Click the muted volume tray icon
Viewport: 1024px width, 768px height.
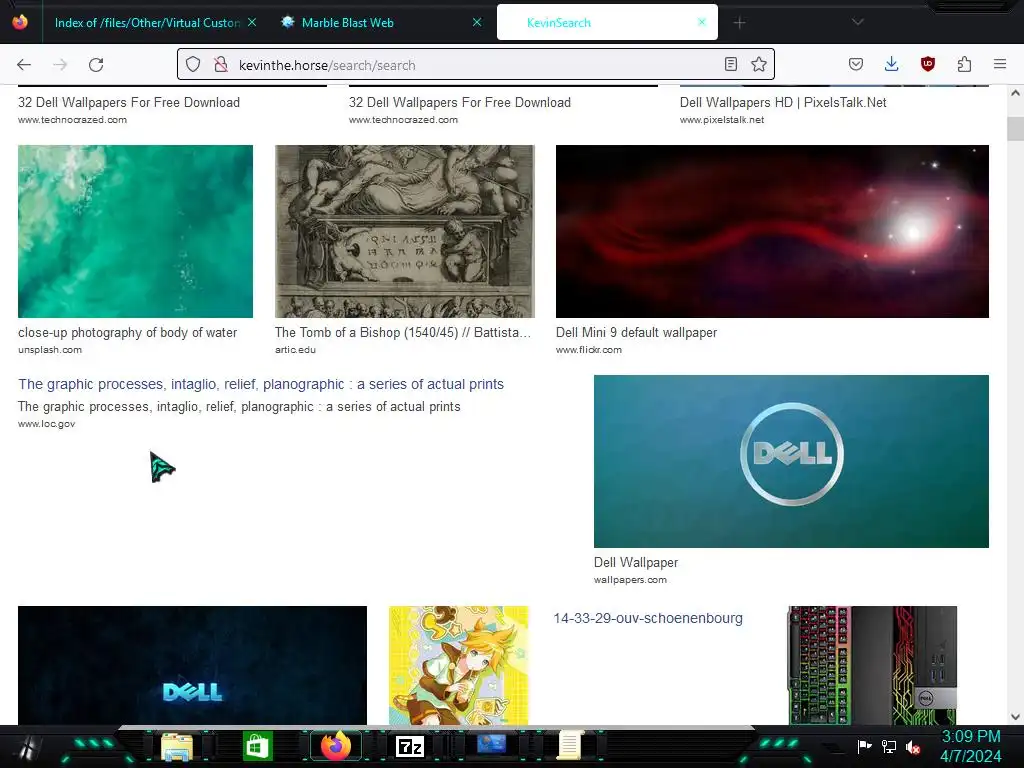[x=912, y=746]
